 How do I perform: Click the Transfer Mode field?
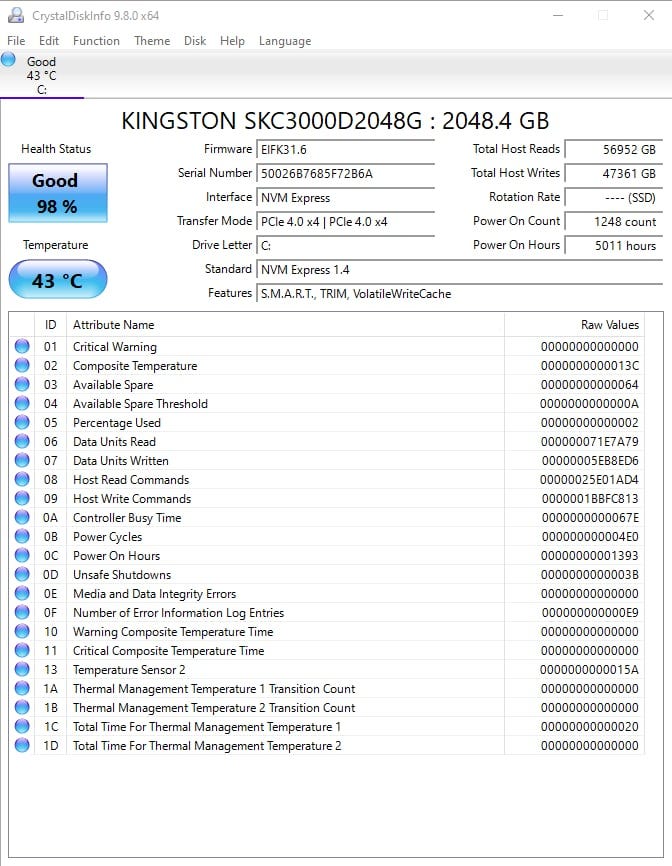[346, 221]
